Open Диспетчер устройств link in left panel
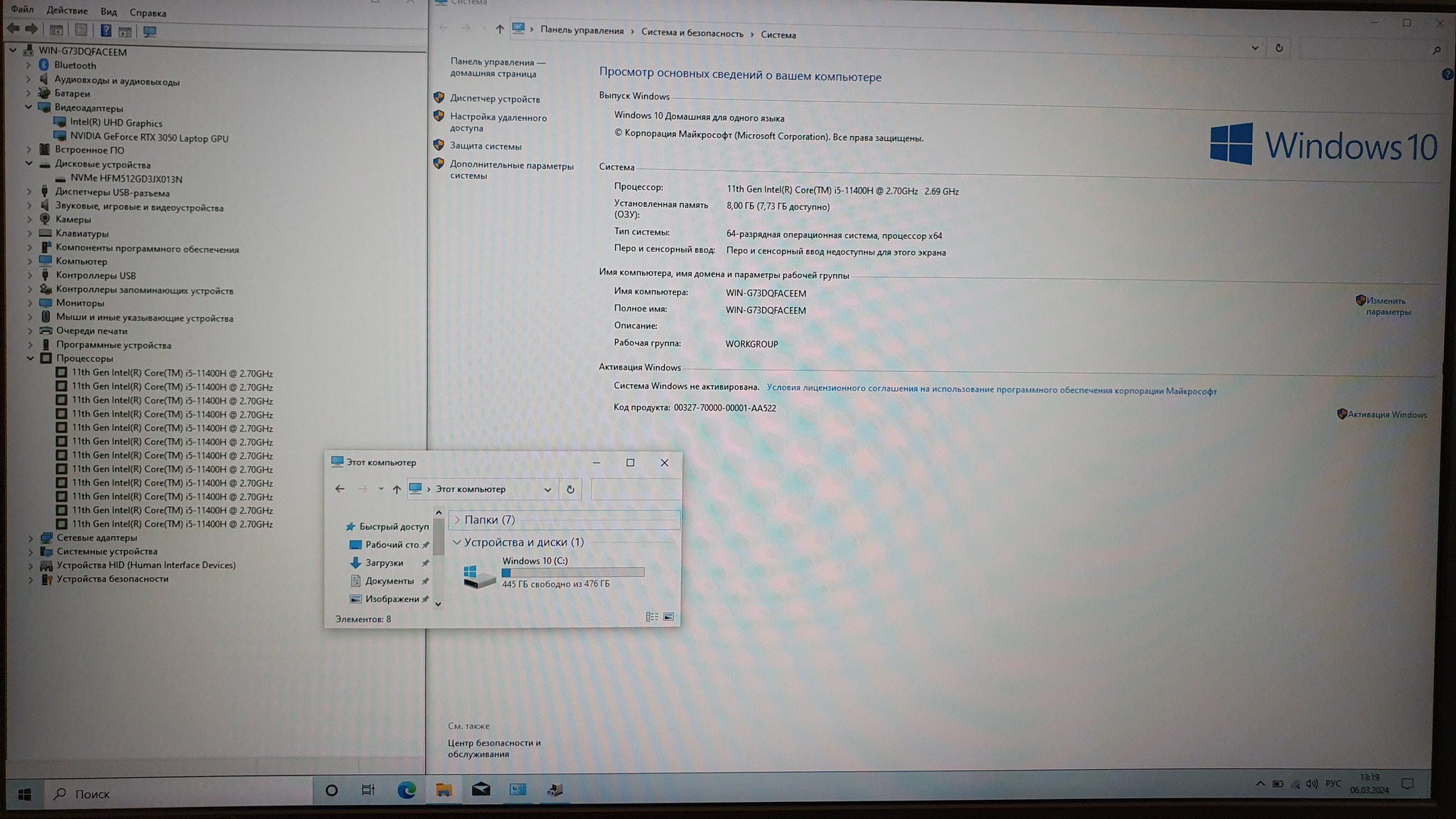1456x819 pixels. point(494,99)
